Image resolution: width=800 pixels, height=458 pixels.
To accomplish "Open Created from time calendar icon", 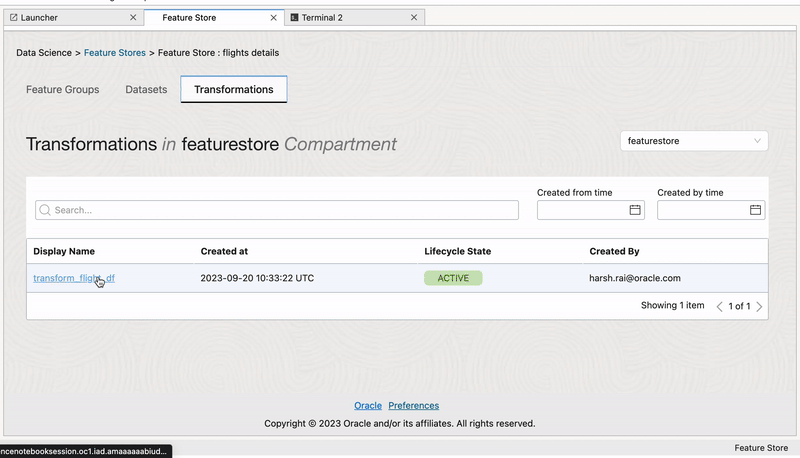I will pos(635,210).
